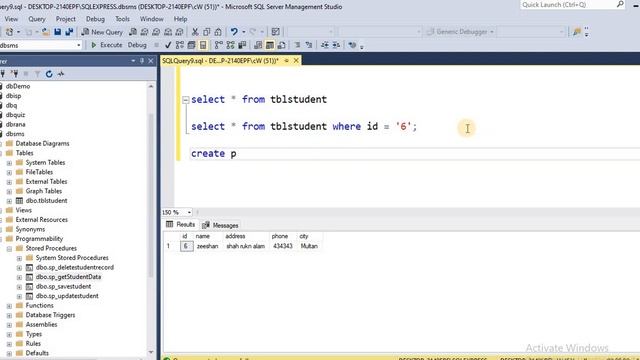Image resolution: width=640 pixels, height=360 pixels.
Task: Click Object Explorer scrollbar down arrow
Action: pos(151,352)
